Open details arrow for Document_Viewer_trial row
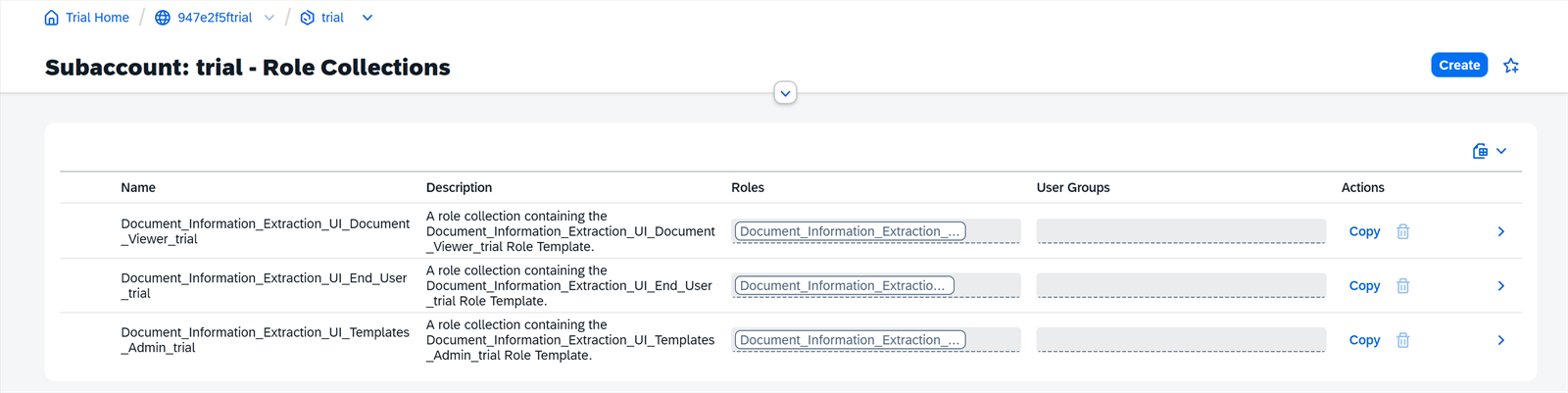The width and height of the screenshot is (1568, 393). pos(1501,231)
